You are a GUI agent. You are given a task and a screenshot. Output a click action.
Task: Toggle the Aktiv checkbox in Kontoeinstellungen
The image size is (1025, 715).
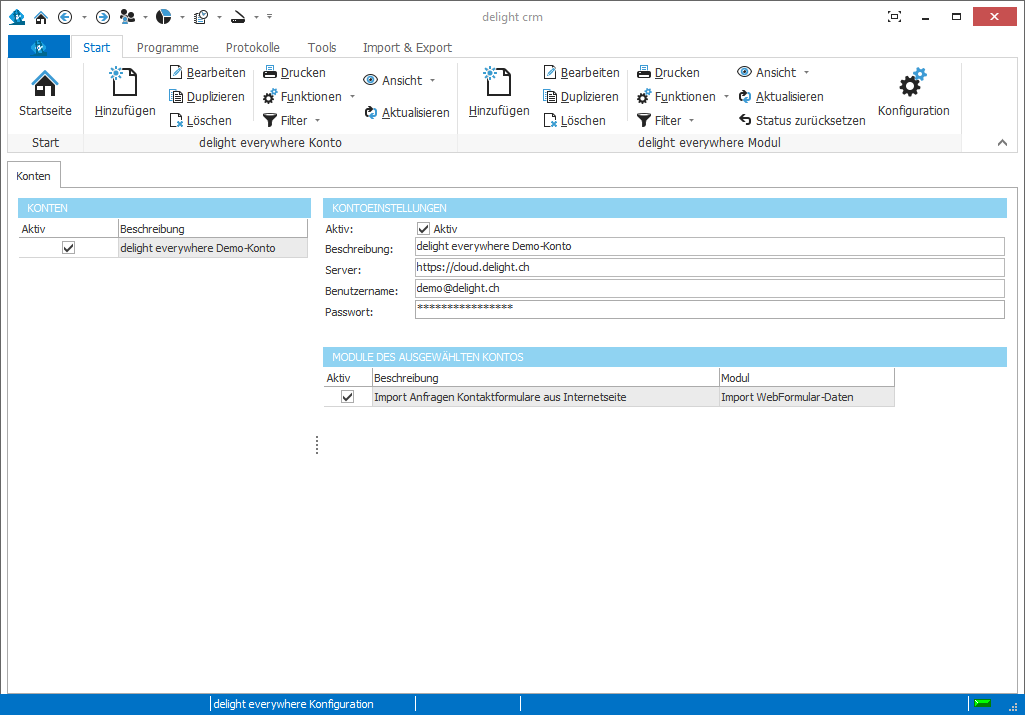pyautogui.click(x=423, y=228)
